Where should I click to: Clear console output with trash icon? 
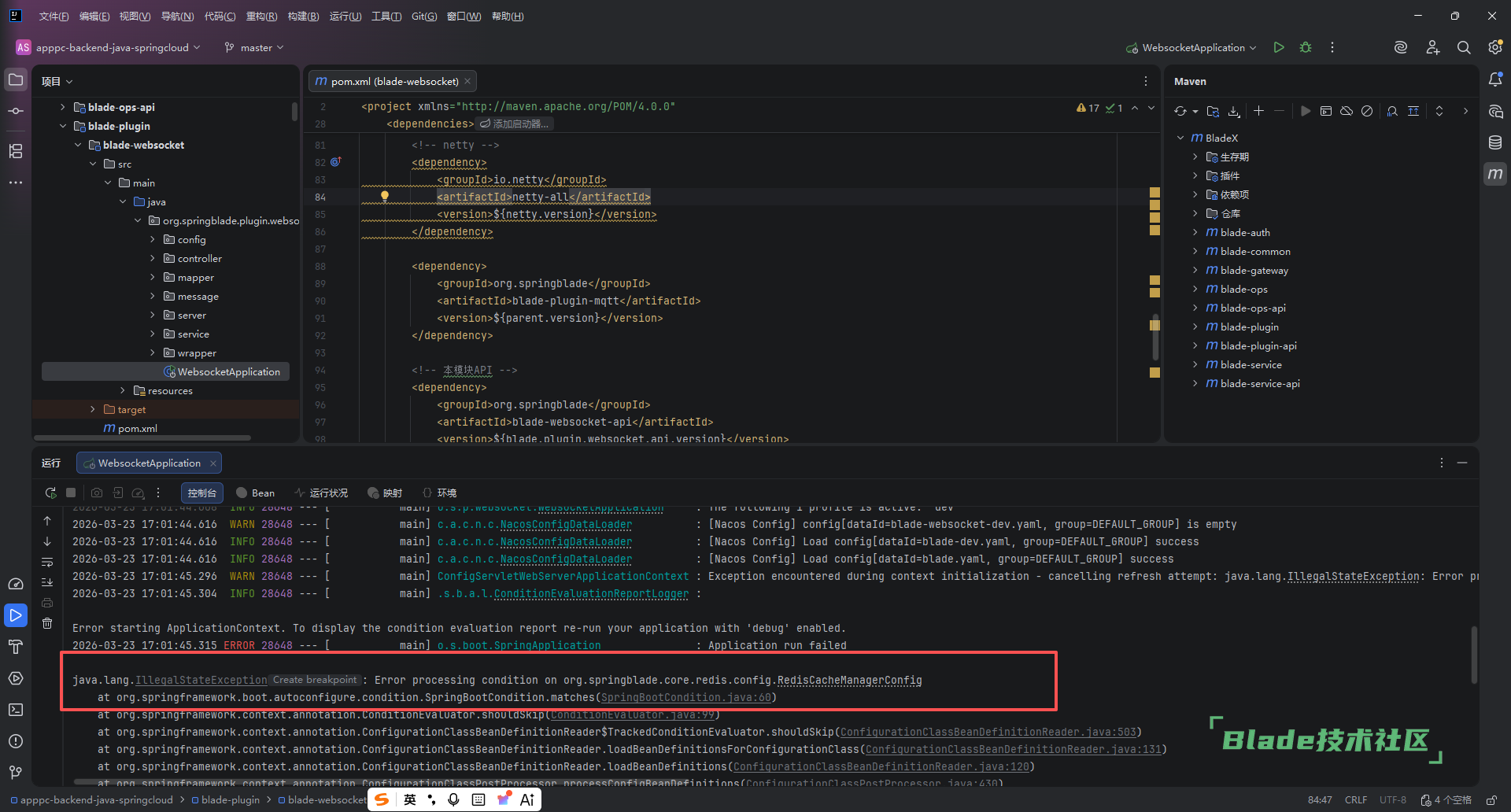tap(47, 623)
